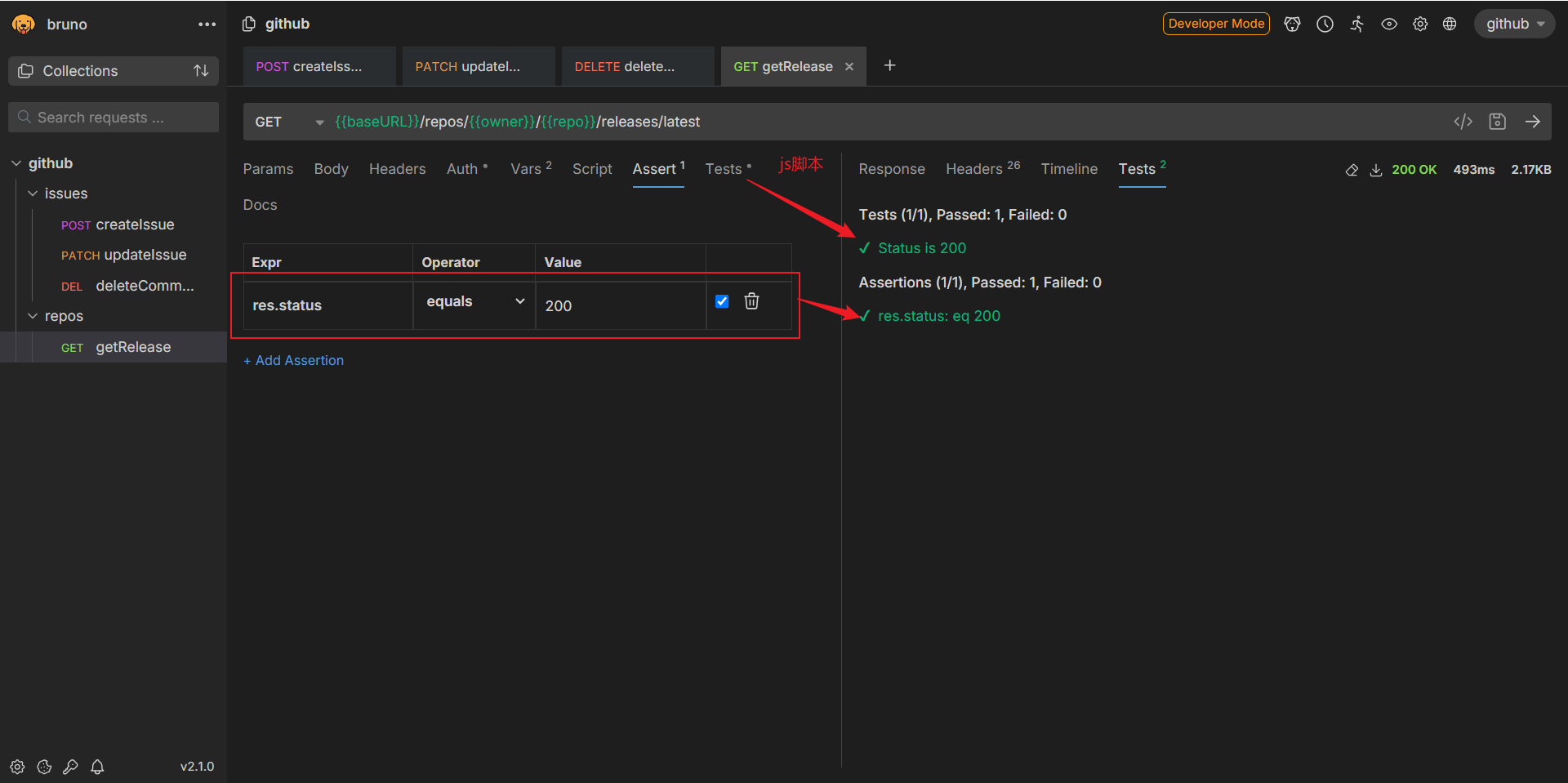
Task: Select the Assert tab
Action: [x=658, y=169]
